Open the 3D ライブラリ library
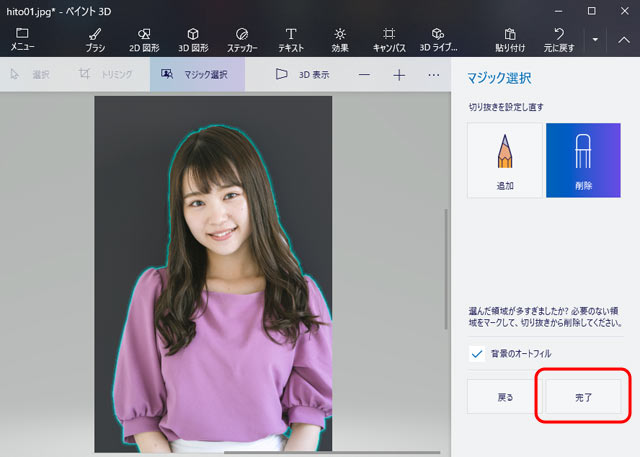 [438, 40]
